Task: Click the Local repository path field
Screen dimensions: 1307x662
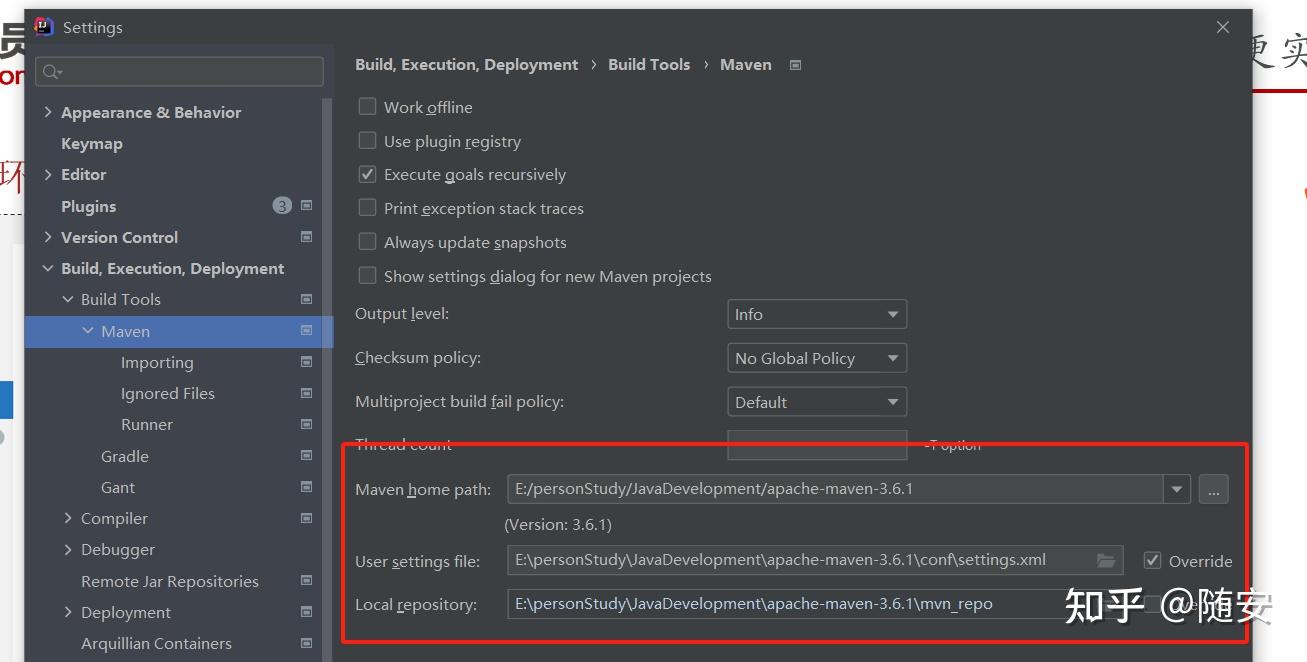Action: (x=780, y=604)
